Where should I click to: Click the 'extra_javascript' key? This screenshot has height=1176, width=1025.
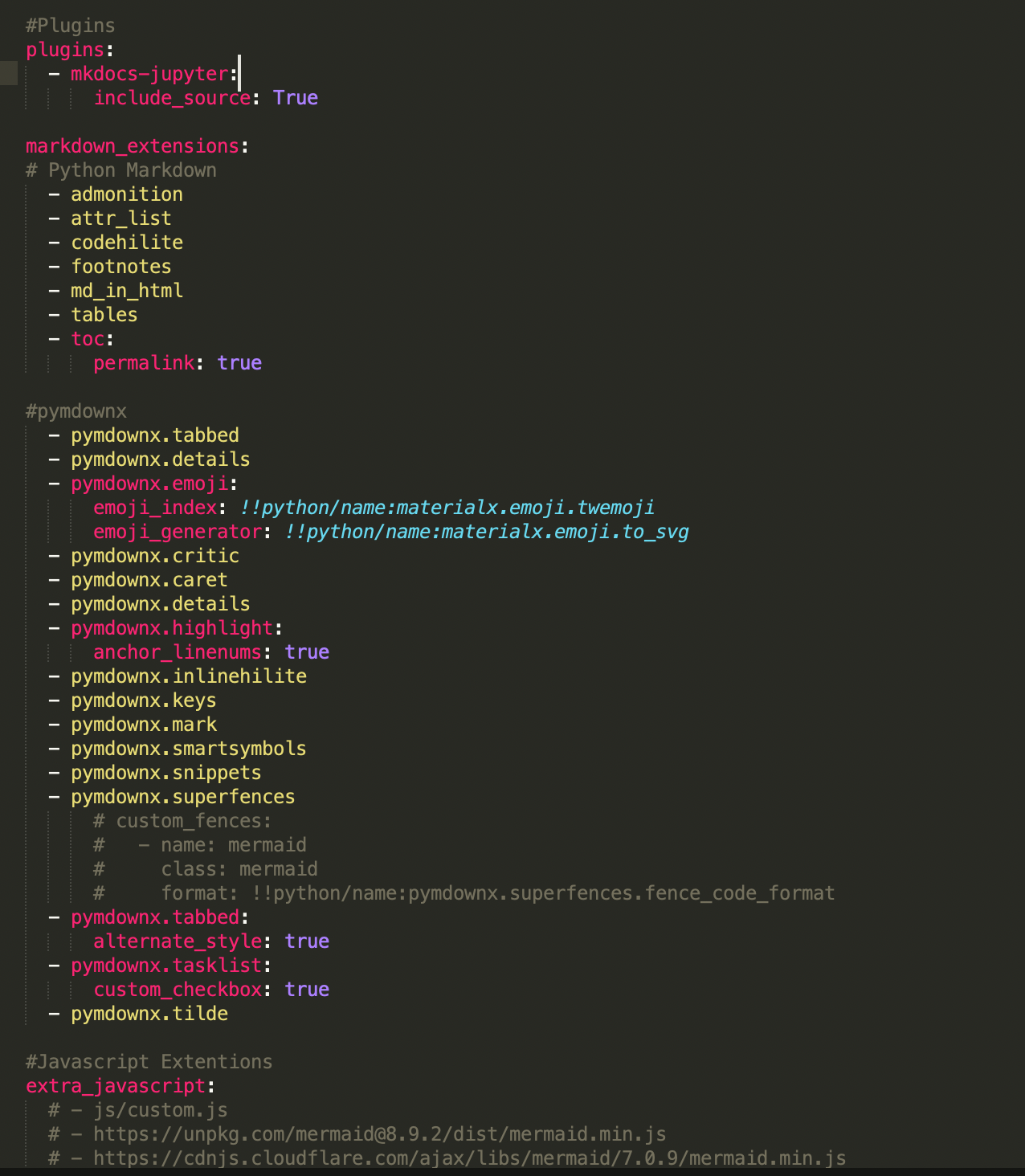coord(116,1086)
